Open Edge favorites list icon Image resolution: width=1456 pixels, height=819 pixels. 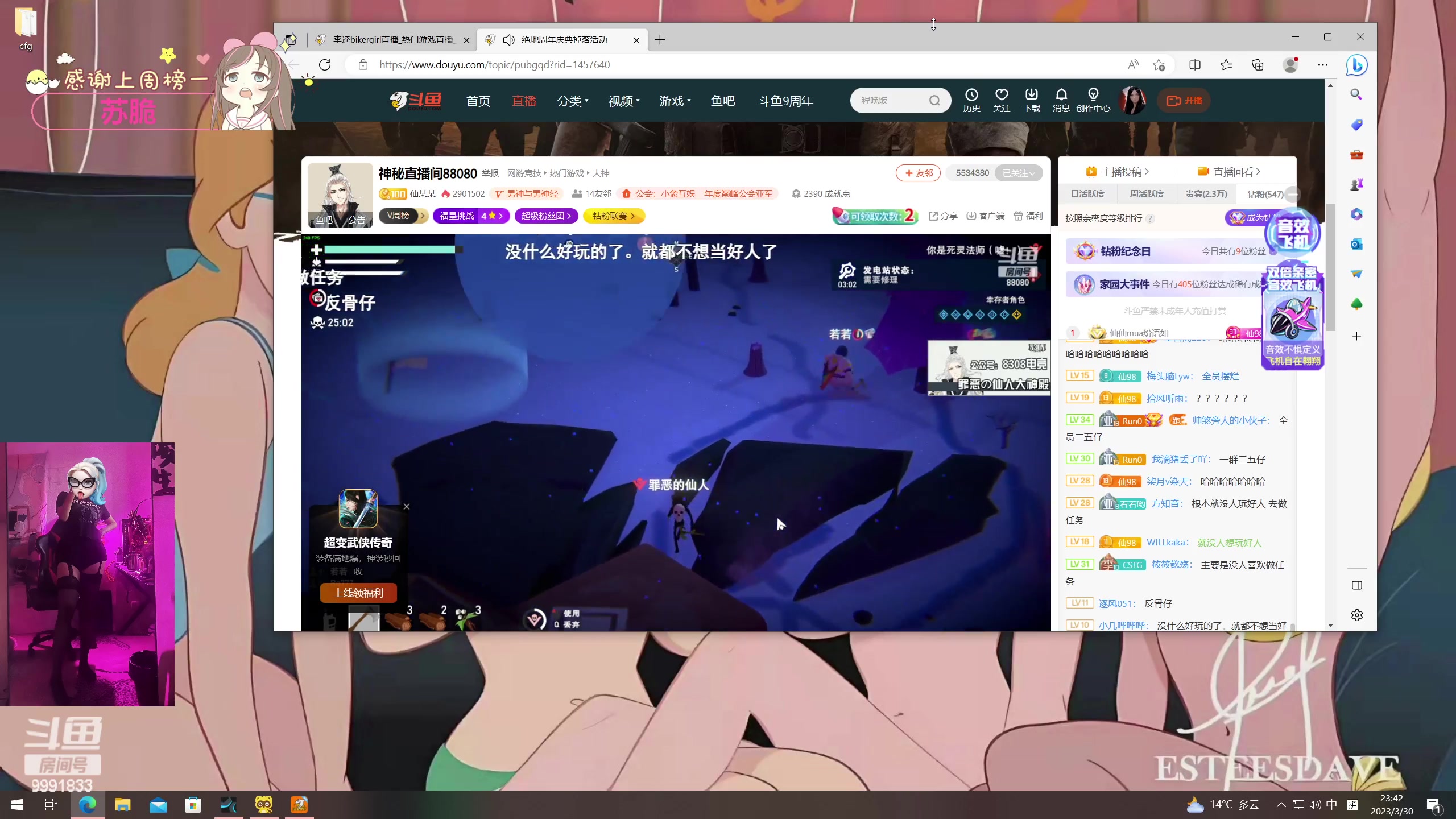(1226, 65)
